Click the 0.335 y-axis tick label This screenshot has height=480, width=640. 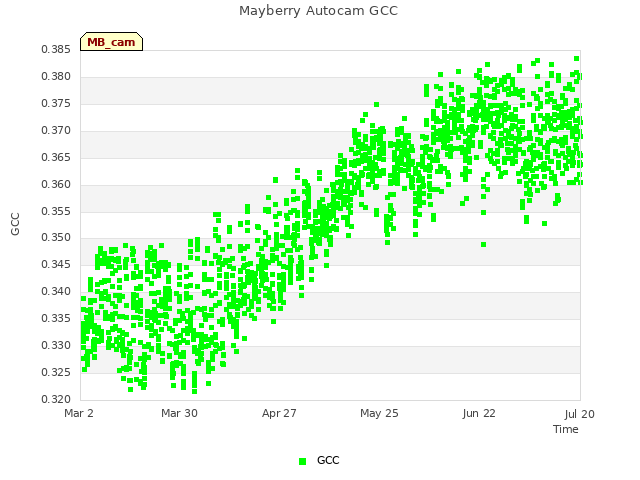[56, 318]
